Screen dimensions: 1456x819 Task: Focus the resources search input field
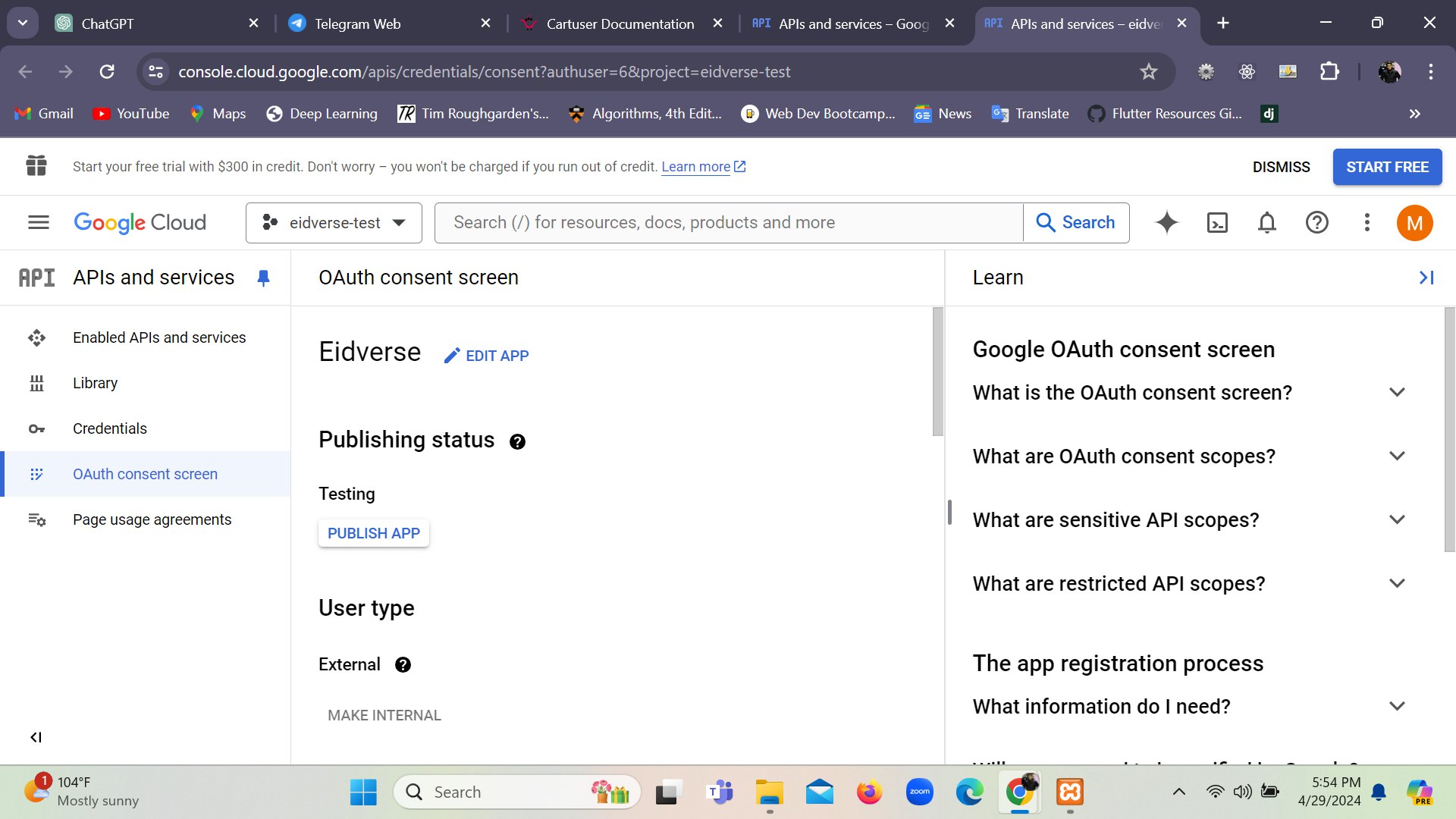(x=730, y=223)
